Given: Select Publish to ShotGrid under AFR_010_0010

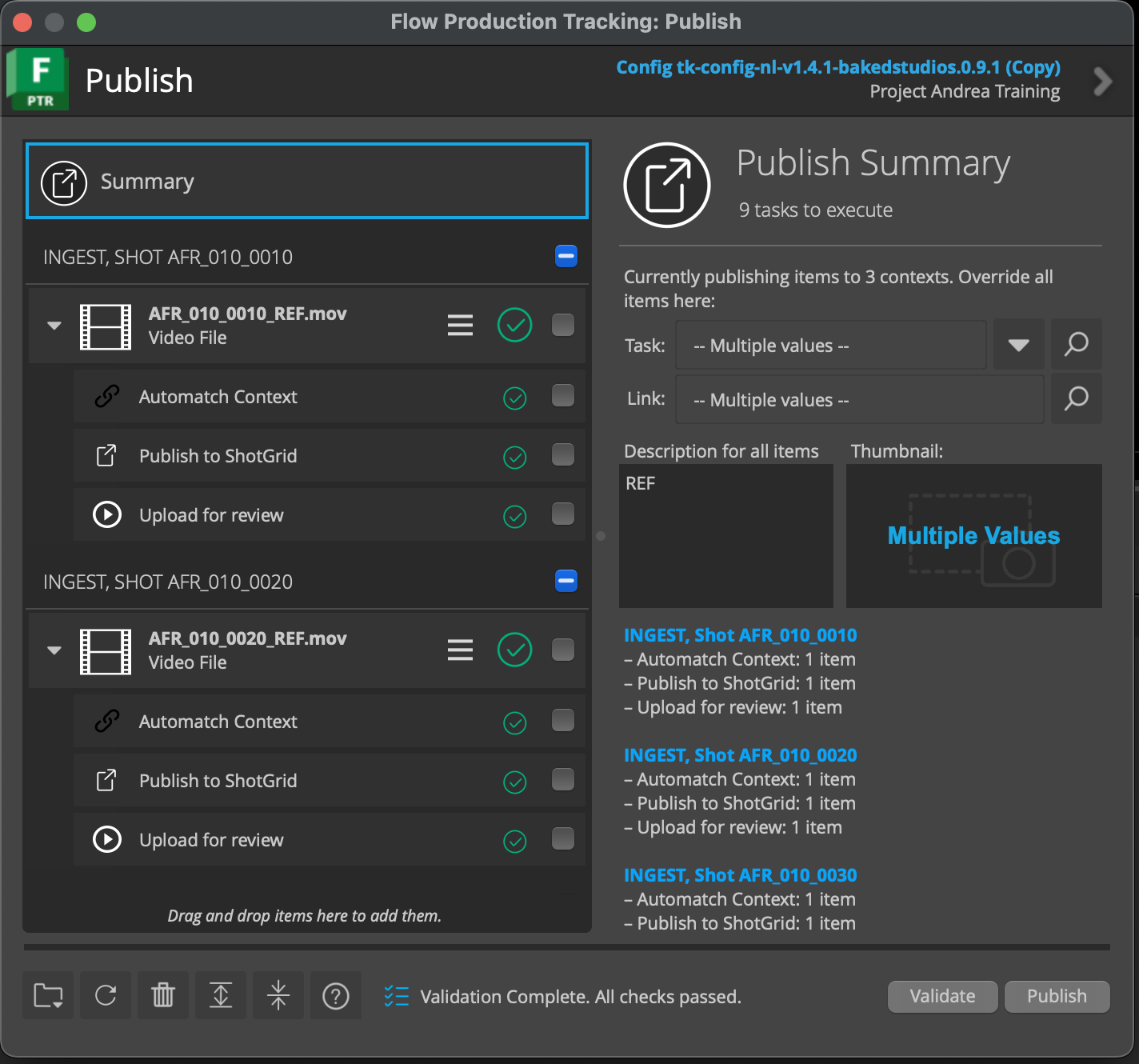Looking at the screenshot, I should (x=218, y=456).
